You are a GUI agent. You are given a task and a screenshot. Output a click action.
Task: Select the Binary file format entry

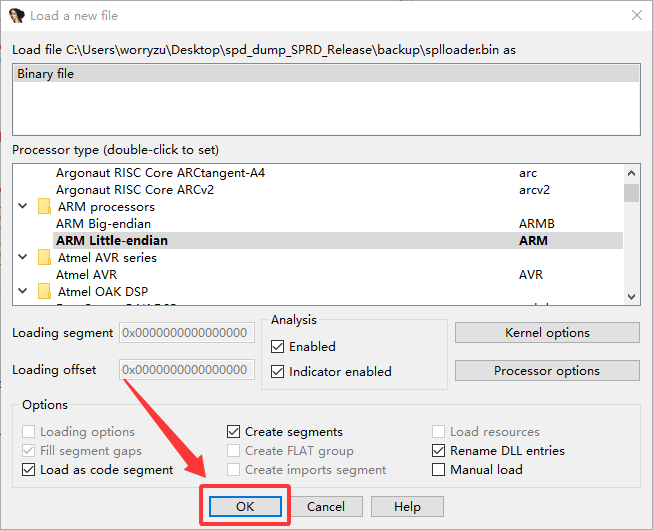point(326,74)
